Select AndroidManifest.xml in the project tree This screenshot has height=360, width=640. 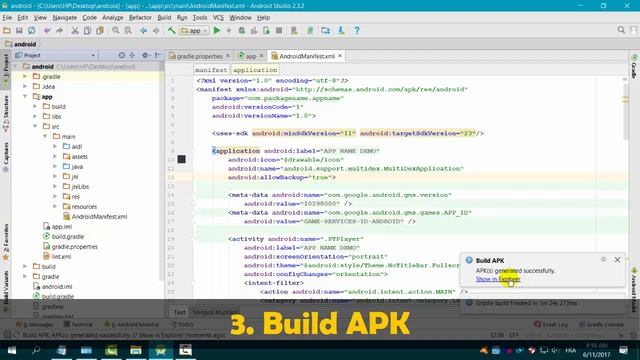click(99, 216)
